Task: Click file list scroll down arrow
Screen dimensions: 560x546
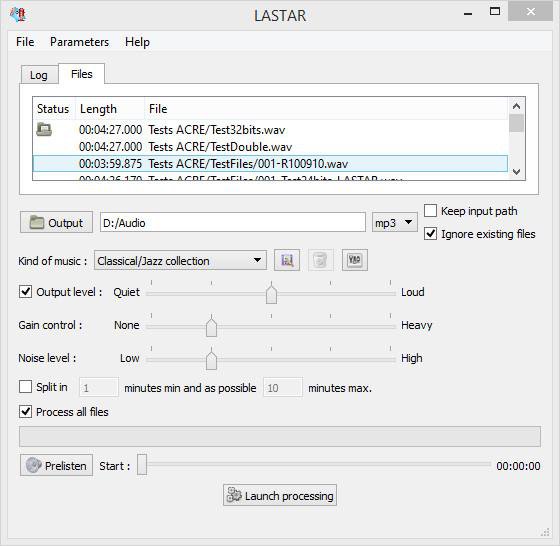Action: pos(516,172)
